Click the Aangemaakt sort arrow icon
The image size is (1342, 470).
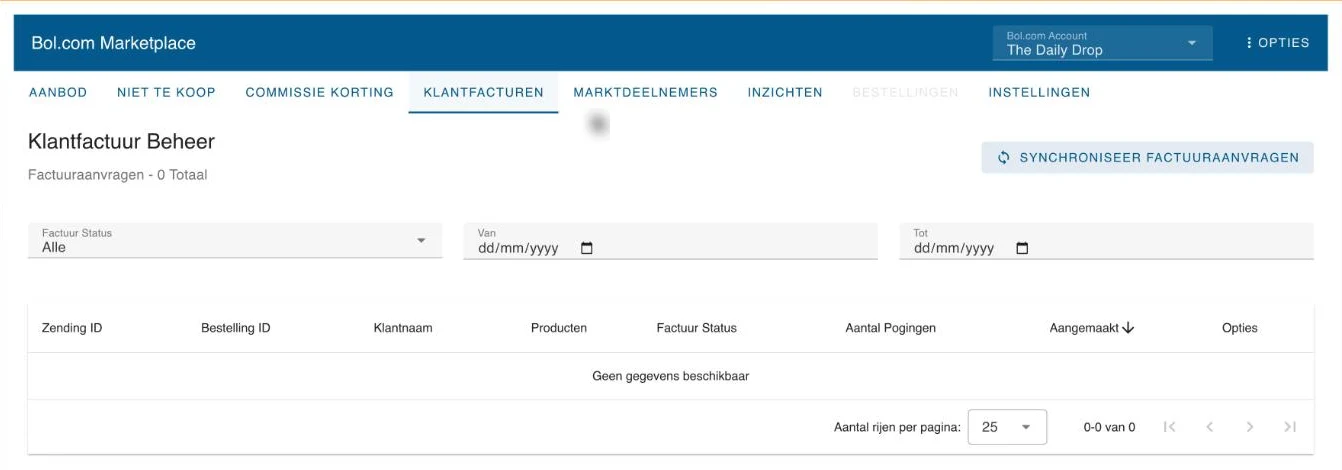(x=1129, y=328)
